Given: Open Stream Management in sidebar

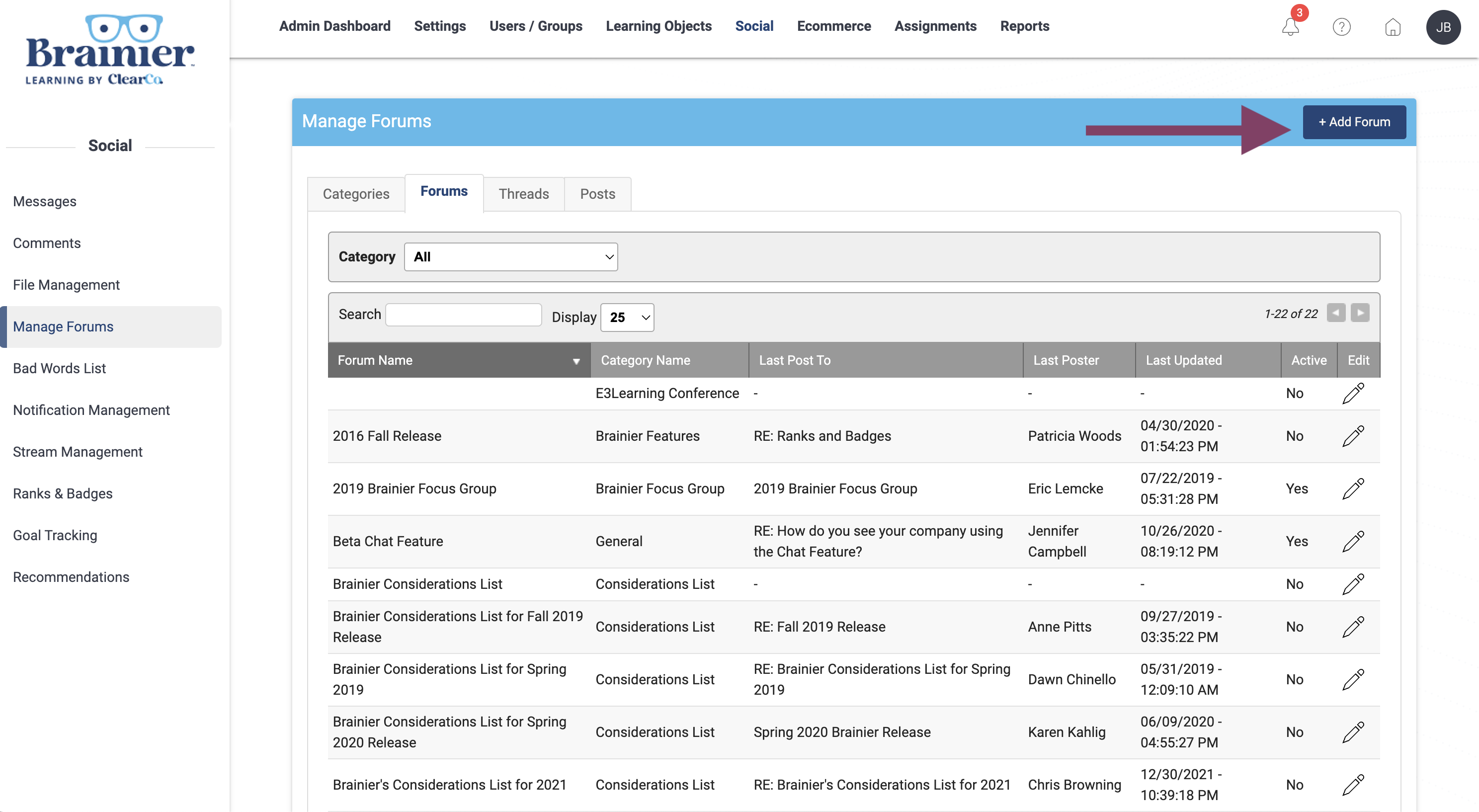Looking at the screenshot, I should 78,452.
